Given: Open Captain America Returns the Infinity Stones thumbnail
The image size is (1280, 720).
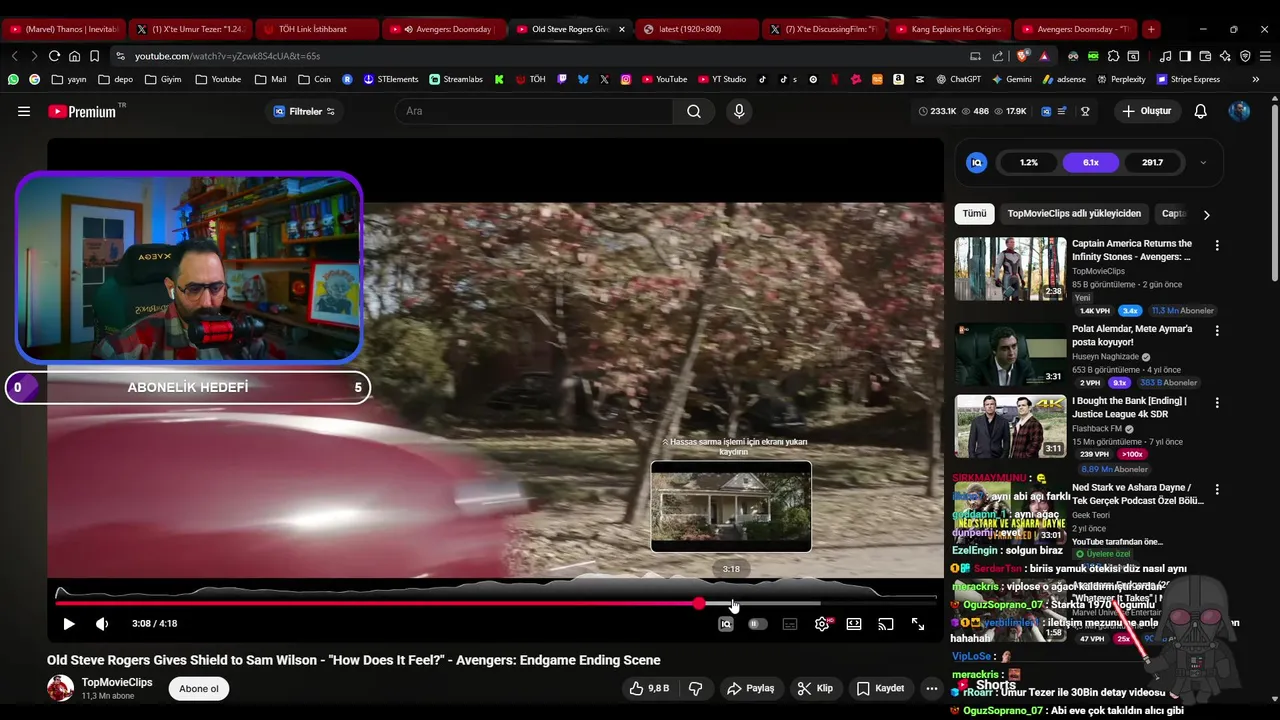Looking at the screenshot, I should pyautogui.click(x=1010, y=269).
